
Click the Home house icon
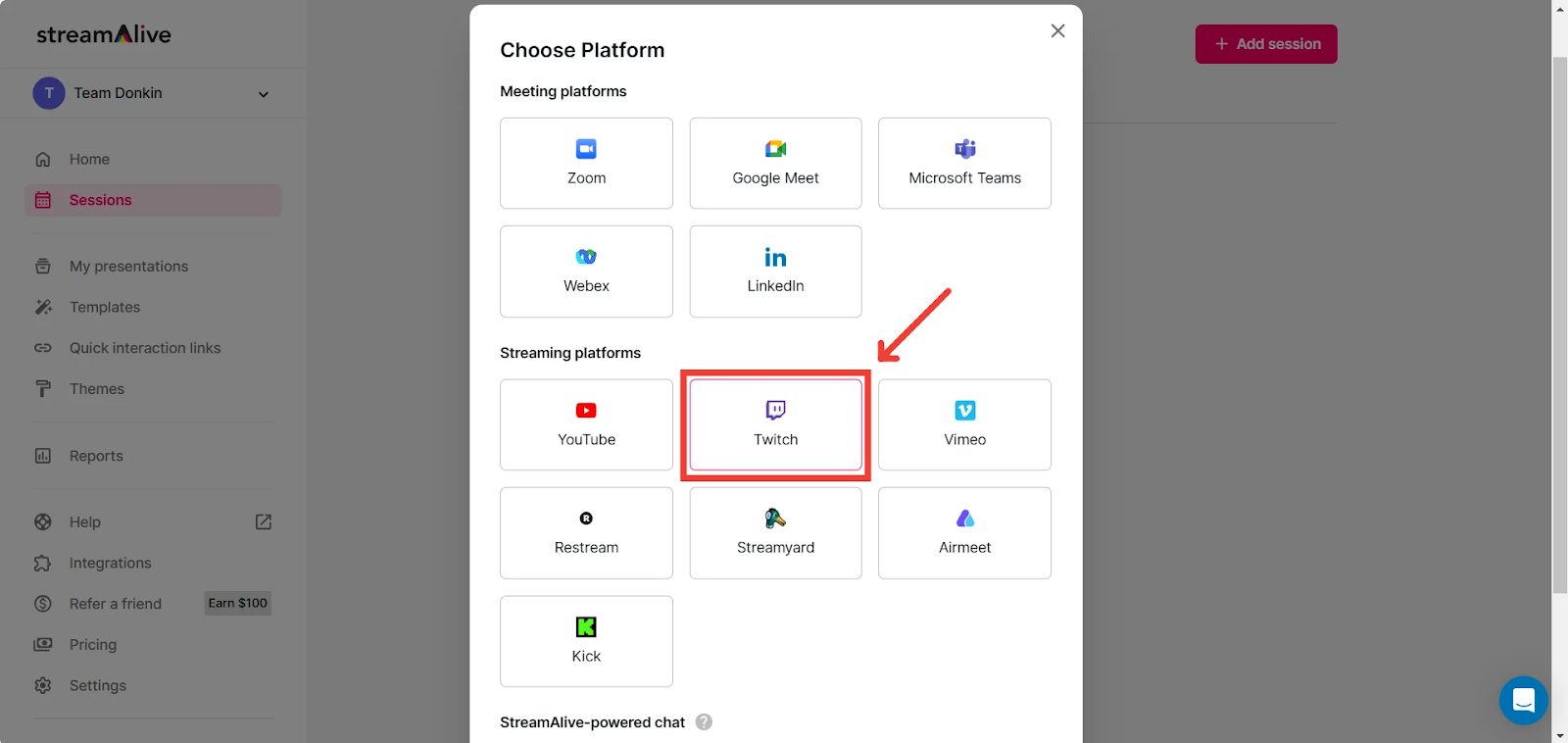[x=43, y=159]
